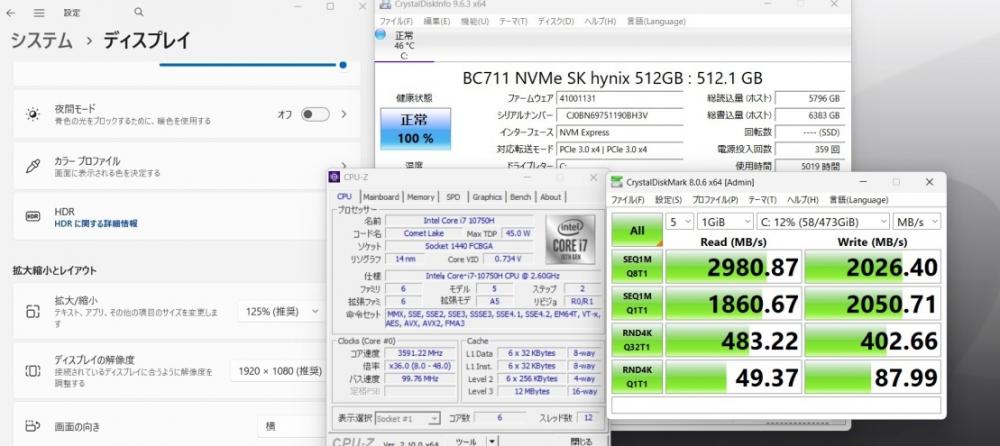Open the C: 12% drive selection dropdown
Viewport: 1000px width, 446px height.
(823, 221)
